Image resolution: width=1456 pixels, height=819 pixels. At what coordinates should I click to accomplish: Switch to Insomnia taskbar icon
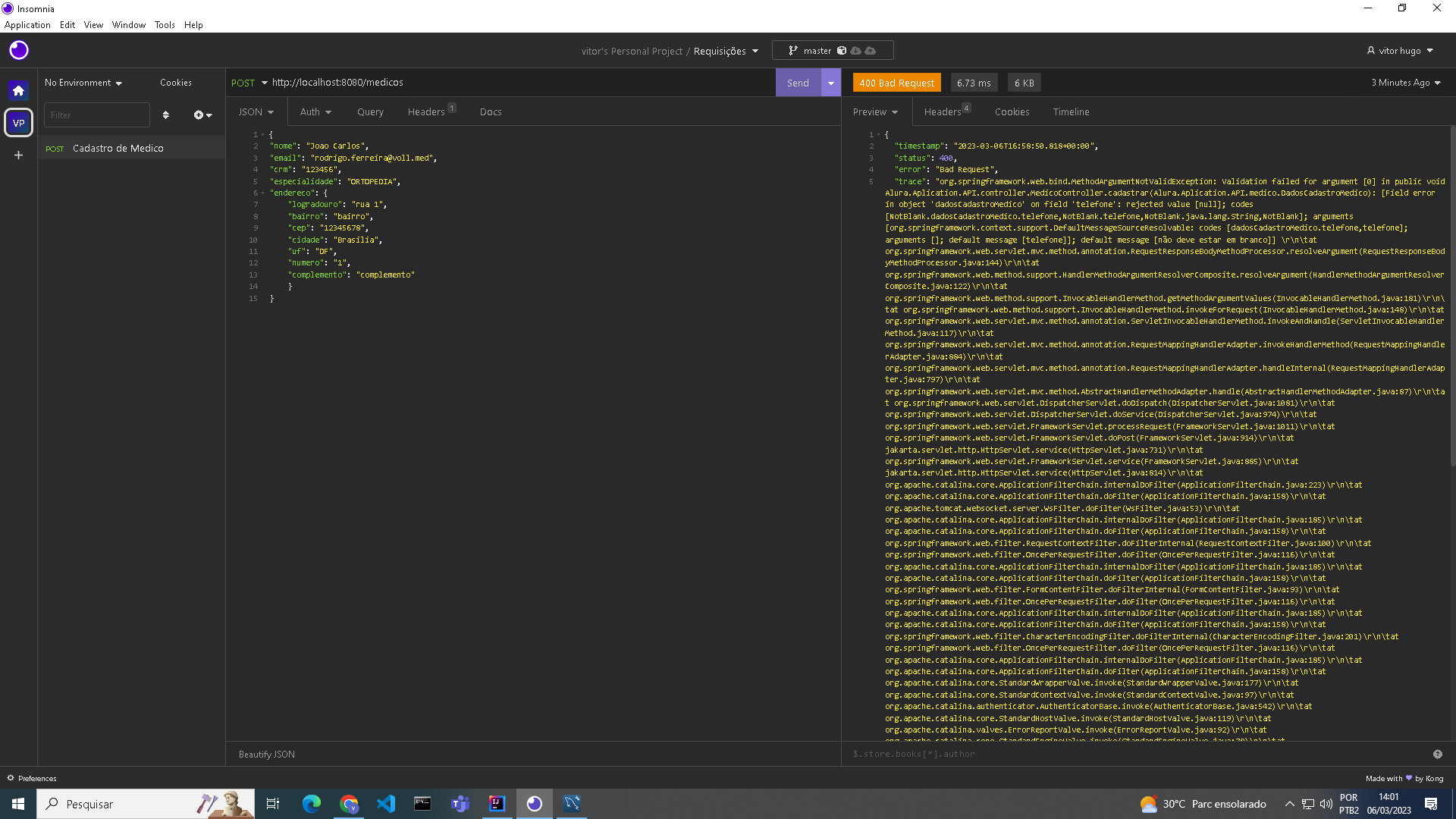(534, 804)
